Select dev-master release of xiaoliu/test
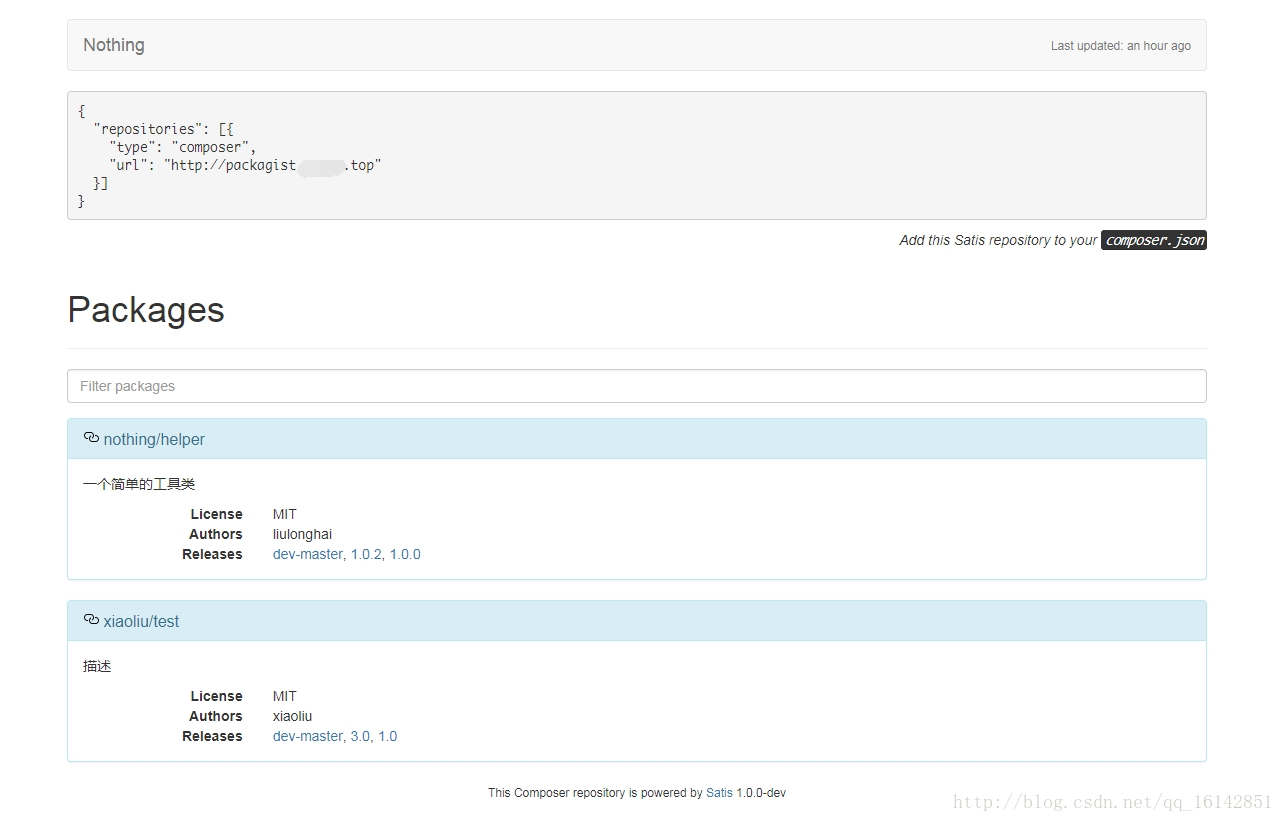The image size is (1284, 822). [308, 736]
